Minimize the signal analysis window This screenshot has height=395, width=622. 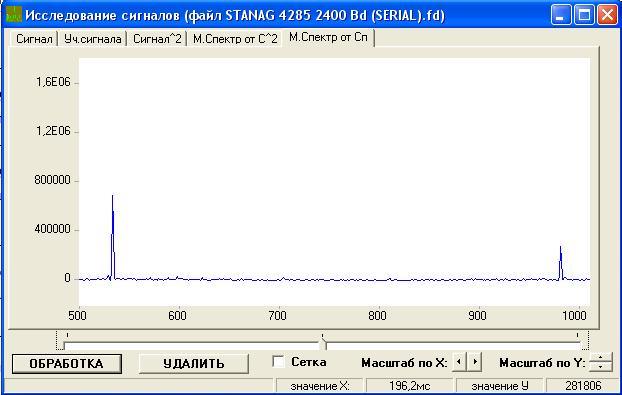pyautogui.click(x=561, y=15)
